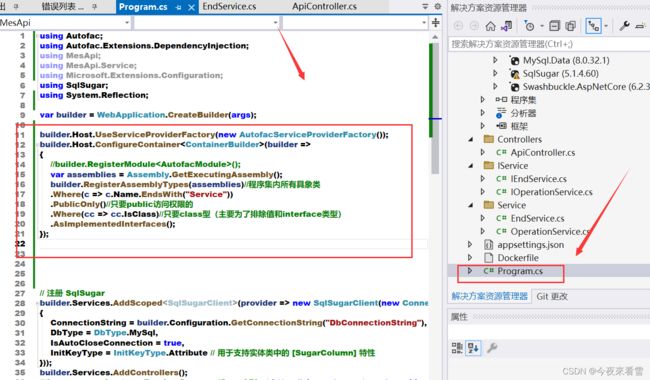Image resolution: width=650 pixels, height=380 pixels.
Task: Expand the MySql.Data package node
Action: [495, 60]
